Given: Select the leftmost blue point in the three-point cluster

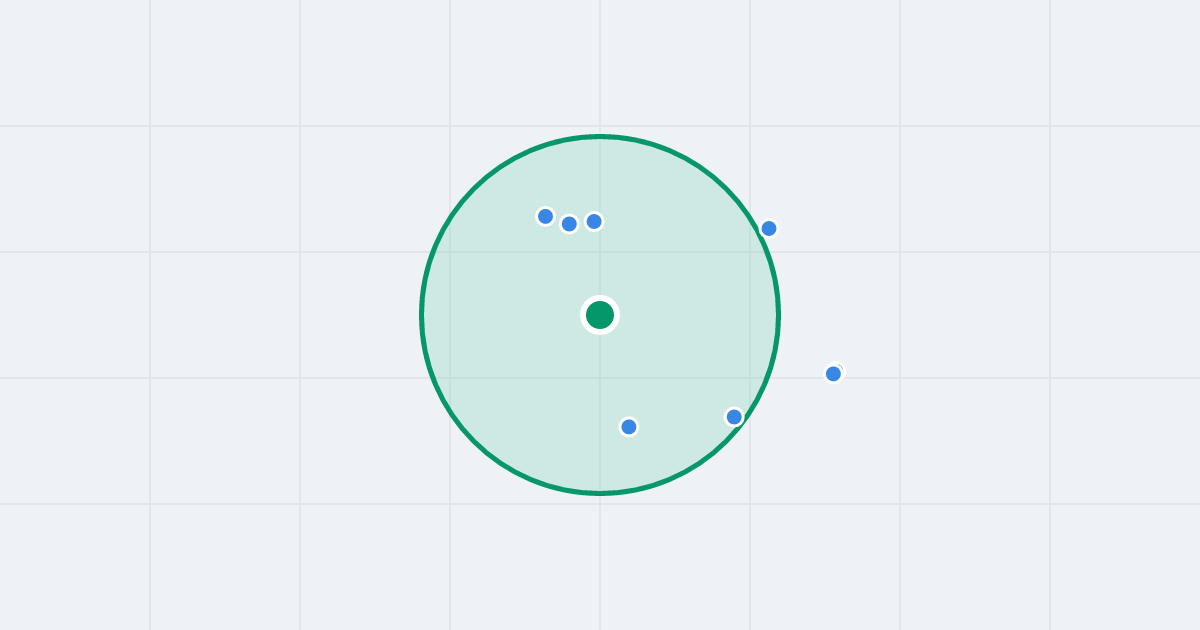Looking at the screenshot, I should [545, 216].
